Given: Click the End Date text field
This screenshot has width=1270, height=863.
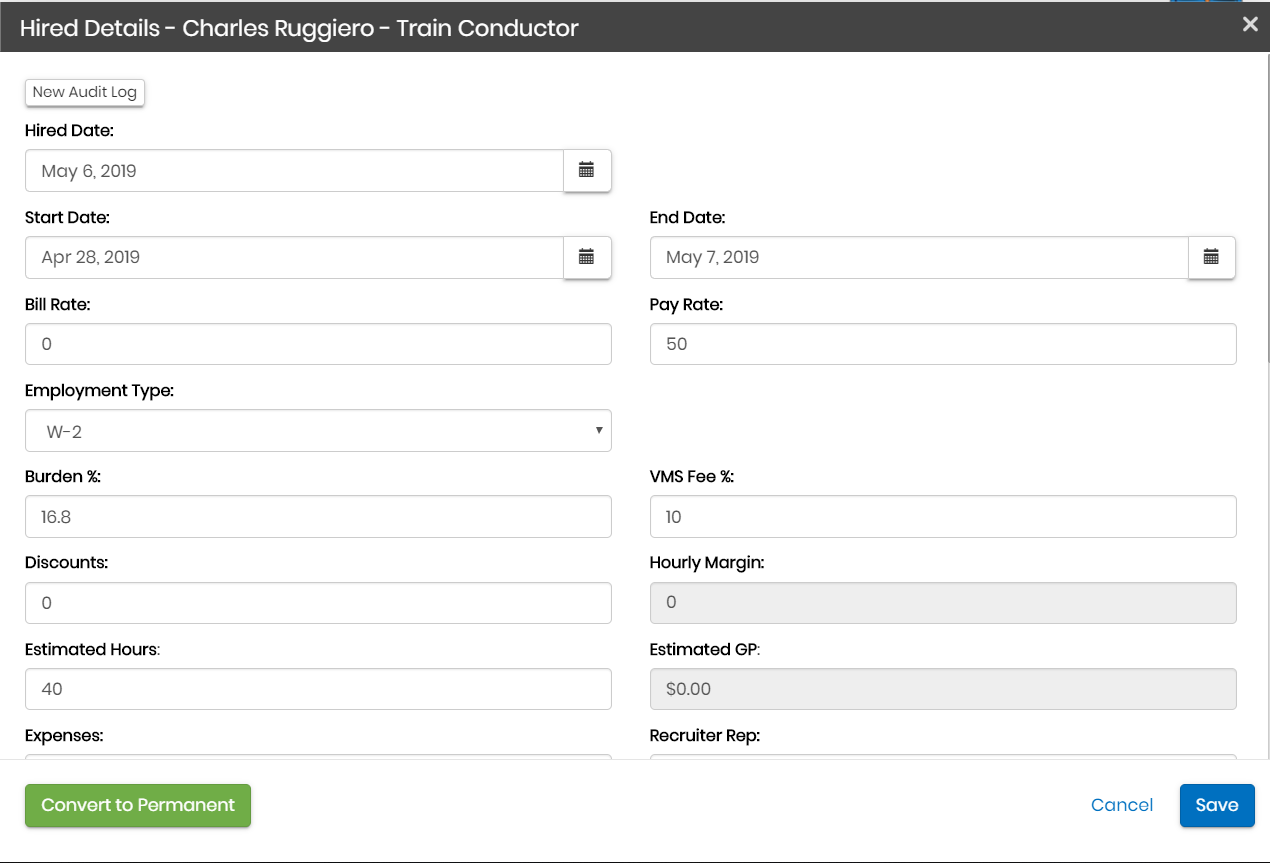Looking at the screenshot, I should point(918,258).
